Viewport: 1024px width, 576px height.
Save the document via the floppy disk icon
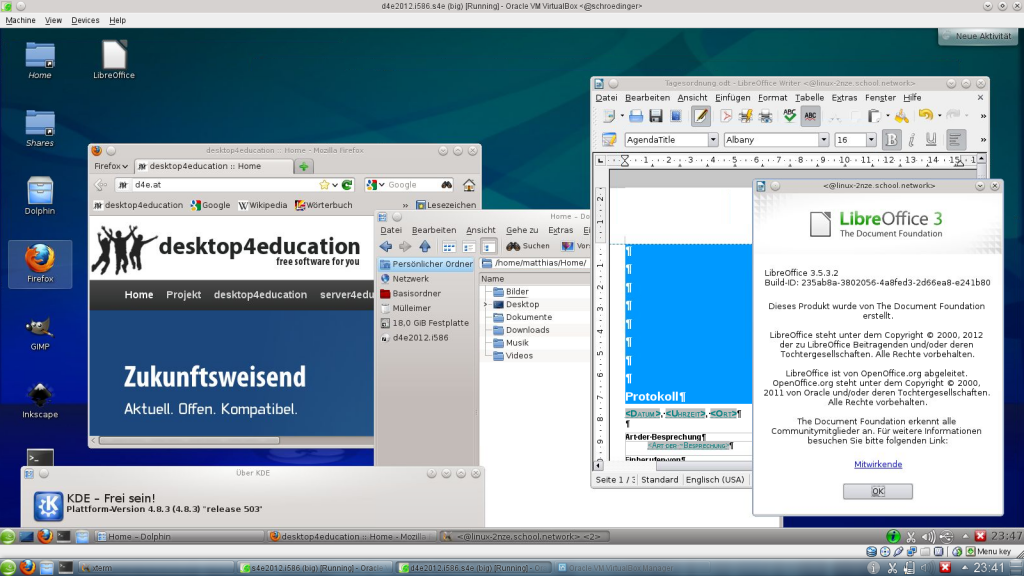pos(656,116)
